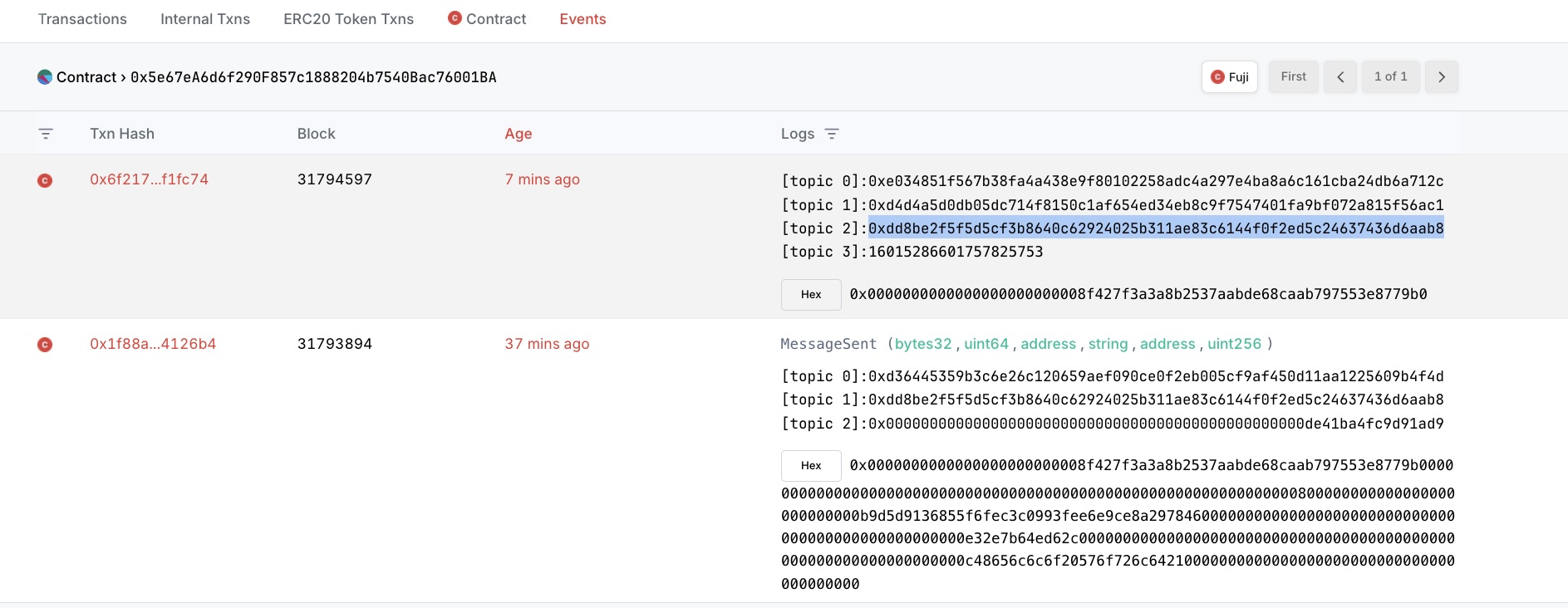Viewport: 1568px width, 608px height.
Task: Open transaction 0x1f88a...4126b4
Action: [x=153, y=344]
